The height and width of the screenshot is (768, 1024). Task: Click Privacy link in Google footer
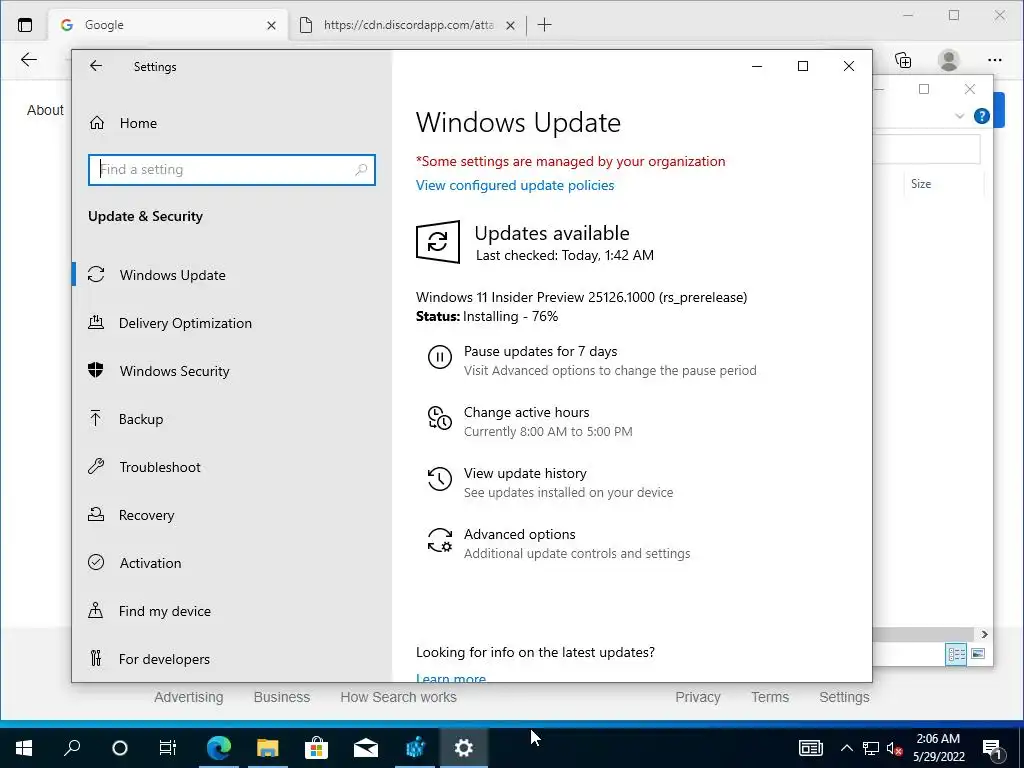click(x=697, y=697)
